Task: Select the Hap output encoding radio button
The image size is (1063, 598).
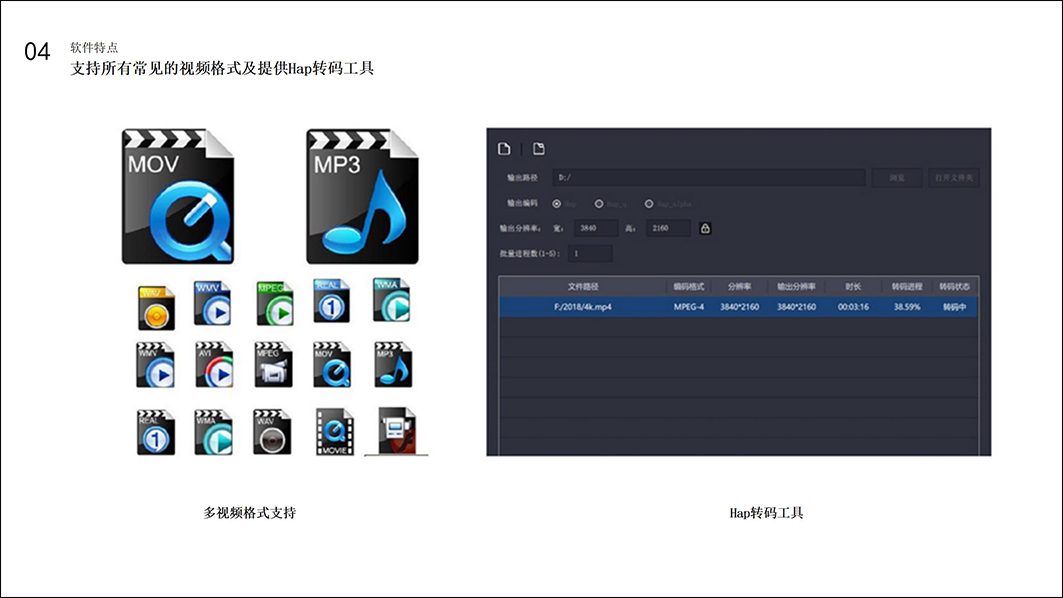Action: point(556,203)
